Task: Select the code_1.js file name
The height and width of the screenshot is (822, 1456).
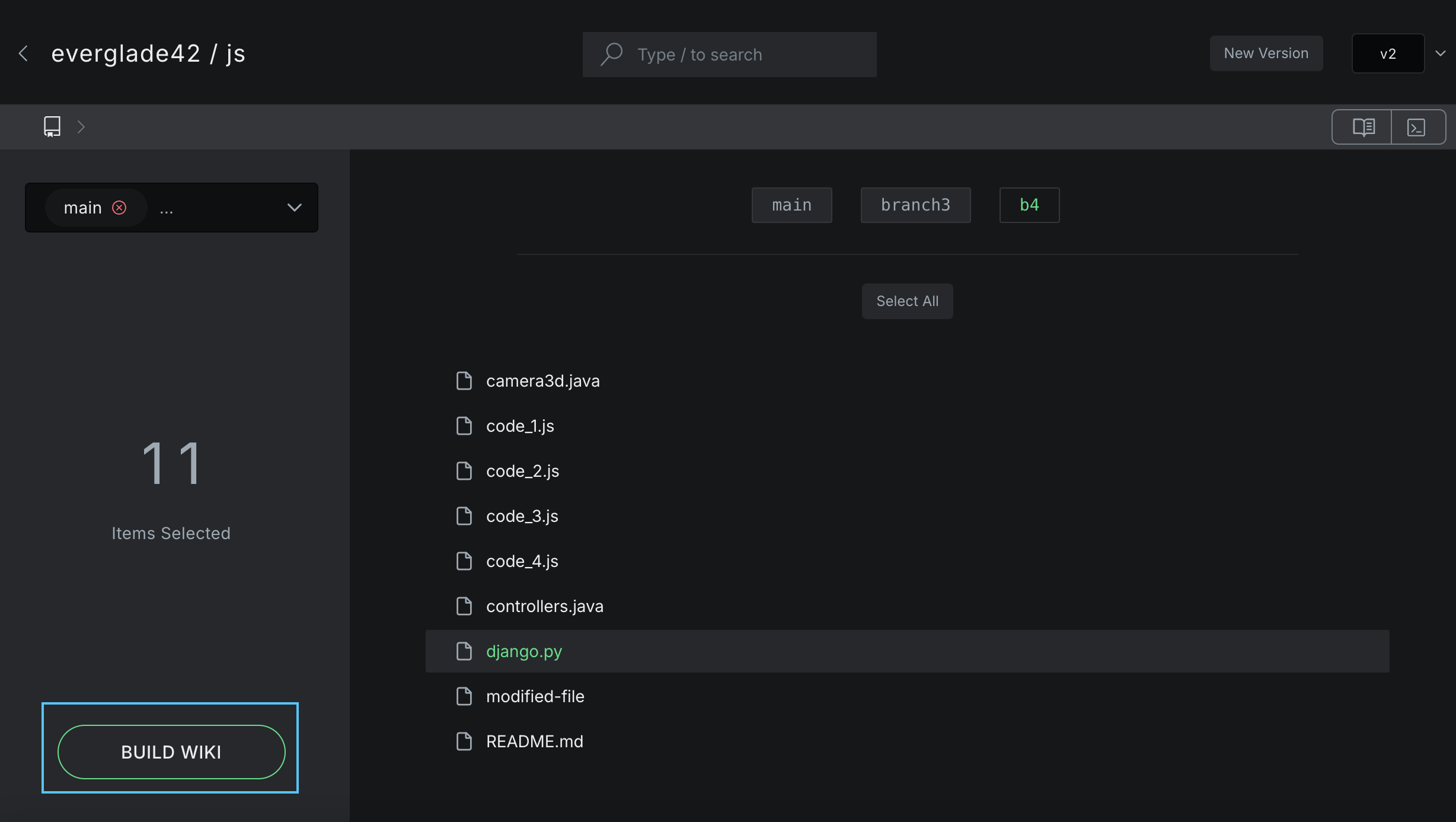Action: point(520,426)
